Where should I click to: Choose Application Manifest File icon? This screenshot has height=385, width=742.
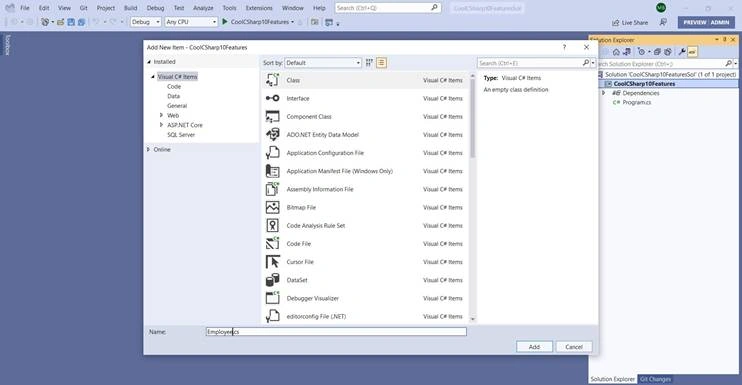(272, 171)
